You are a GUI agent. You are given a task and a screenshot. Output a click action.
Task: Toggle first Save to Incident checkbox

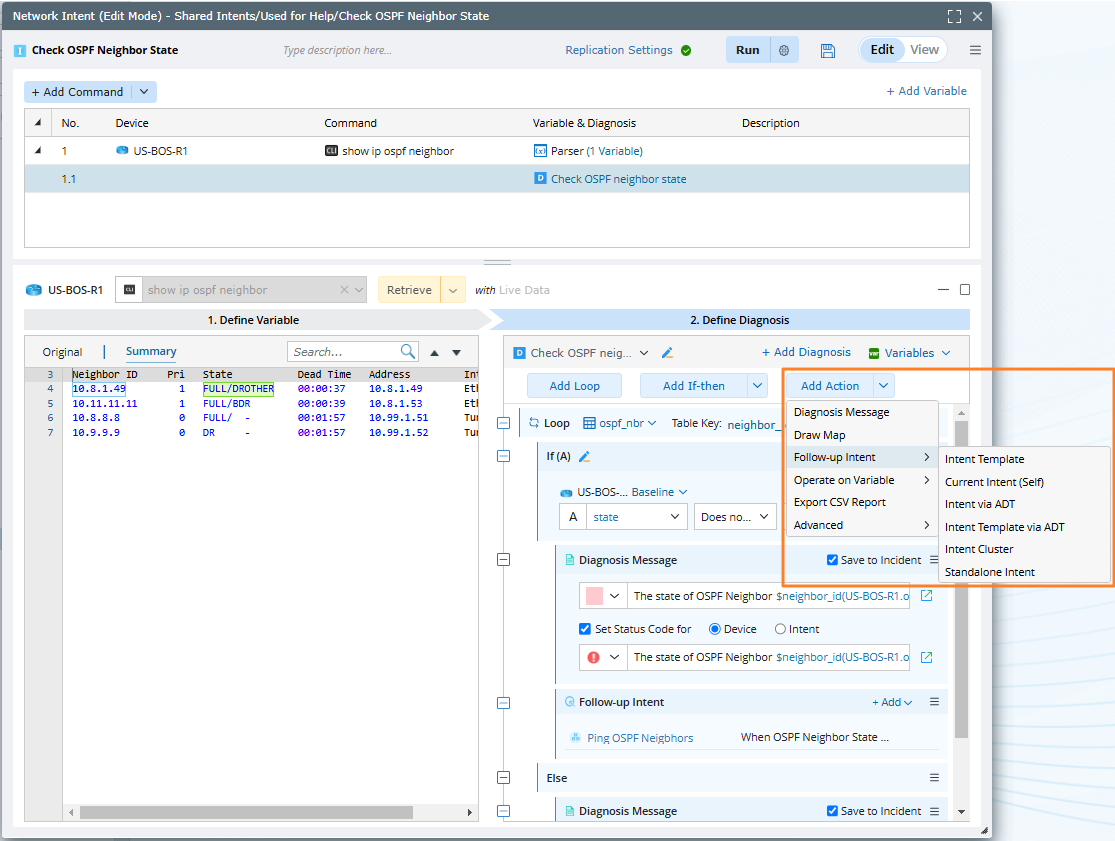coord(833,560)
